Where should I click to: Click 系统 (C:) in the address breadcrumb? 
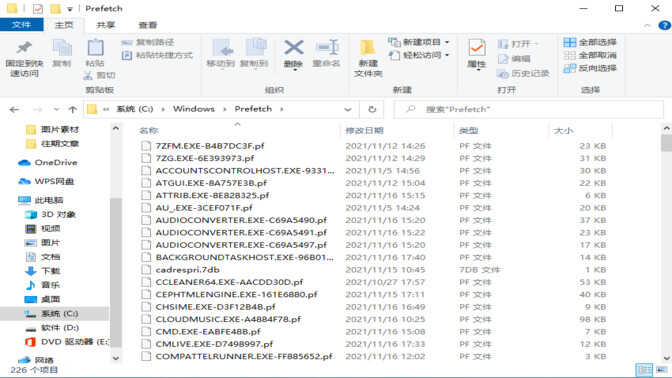pyautogui.click(x=135, y=109)
